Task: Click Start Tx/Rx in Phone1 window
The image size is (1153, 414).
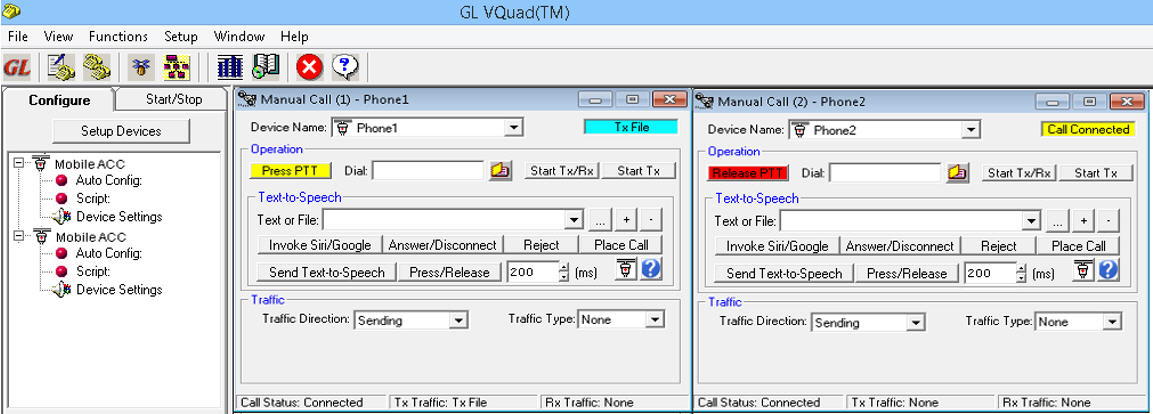Action: (x=563, y=171)
